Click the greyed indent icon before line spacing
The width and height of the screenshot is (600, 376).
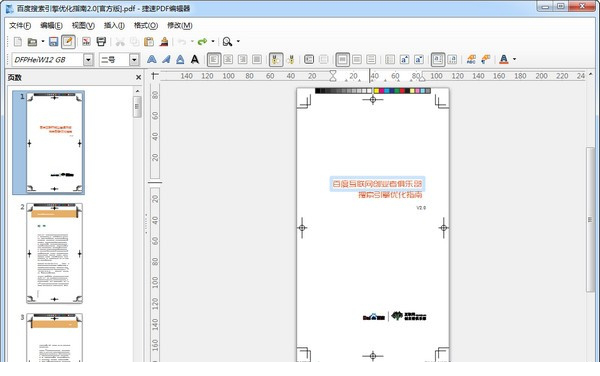tap(323, 59)
